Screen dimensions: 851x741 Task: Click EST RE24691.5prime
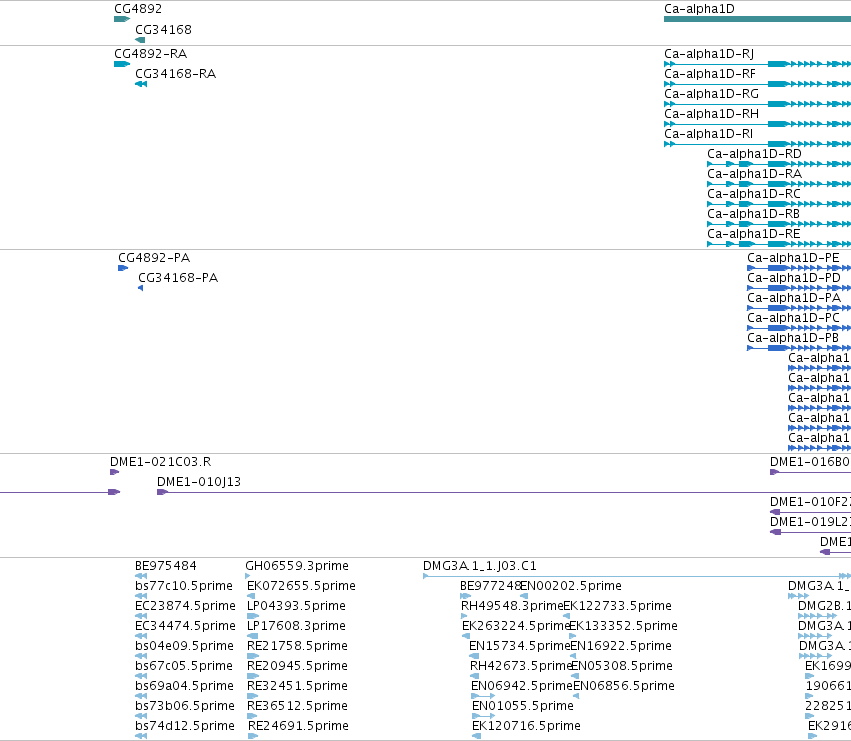298,727
